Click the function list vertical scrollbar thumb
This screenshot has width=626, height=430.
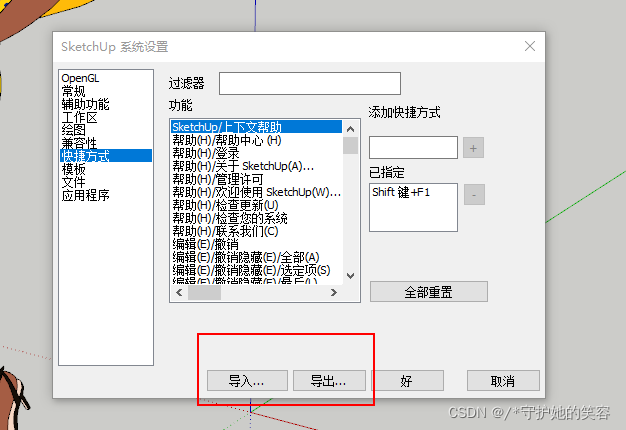tap(351, 145)
